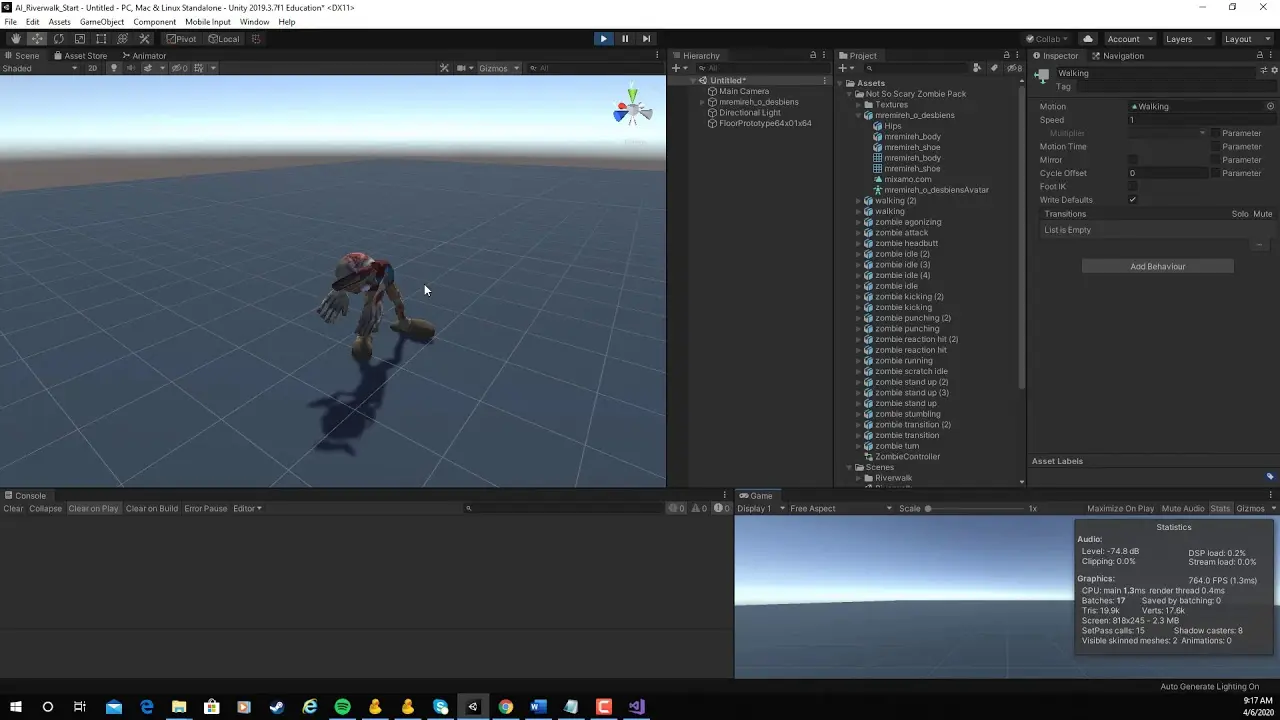The height and width of the screenshot is (720, 1280).
Task: Open the Layout dropdown
Action: click(x=1246, y=39)
